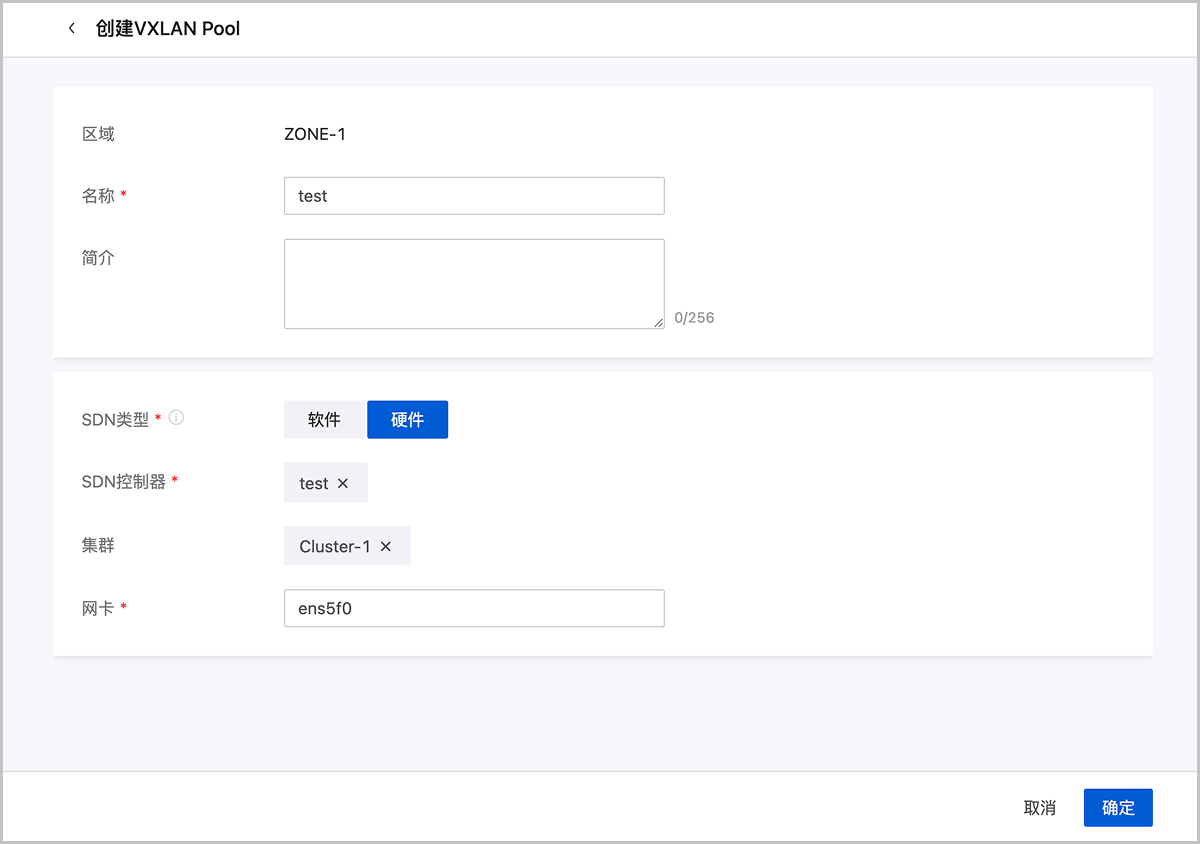The height and width of the screenshot is (844, 1200).
Task: Click the 0/256 character counter
Action: (x=694, y=318)
